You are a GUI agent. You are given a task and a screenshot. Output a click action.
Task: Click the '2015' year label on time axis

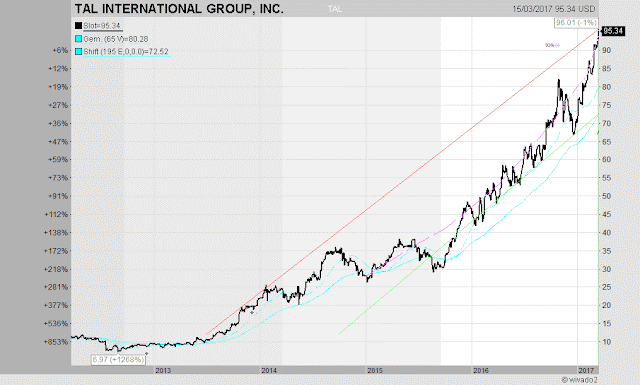(375, 370)
